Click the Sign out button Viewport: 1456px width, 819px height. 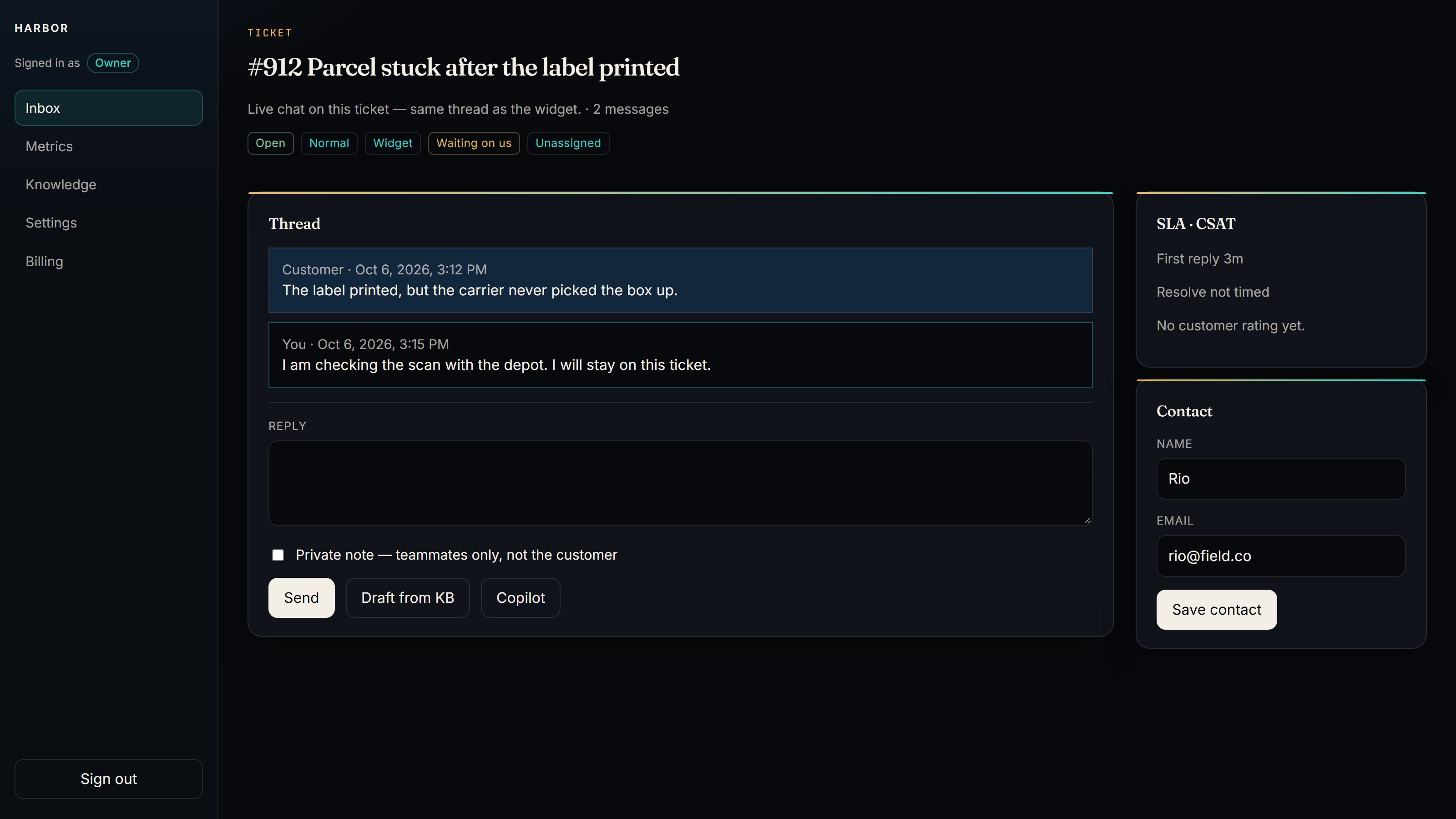pyautogui.click(x=109, y=779)
